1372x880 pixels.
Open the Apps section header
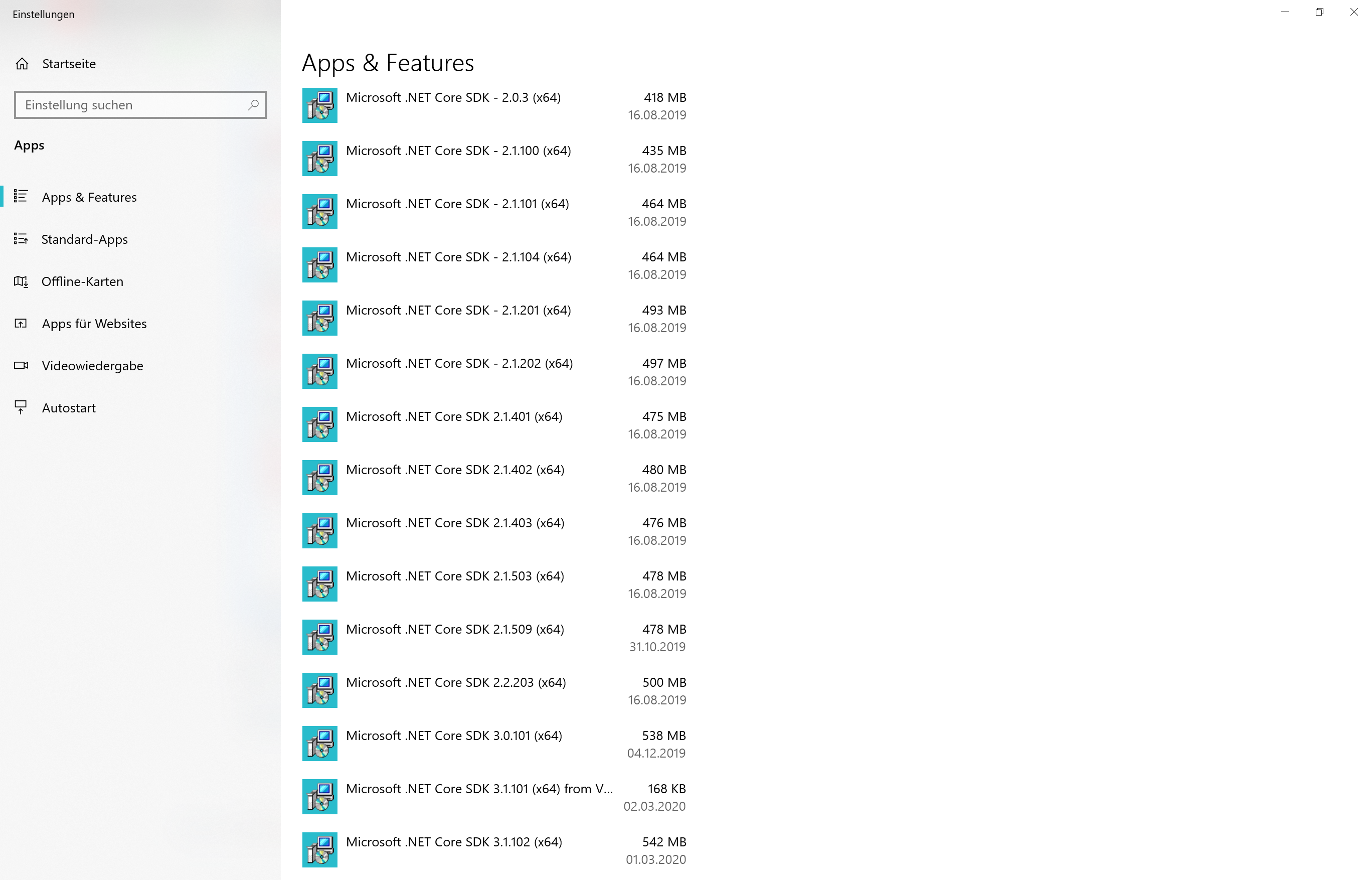pos(29,144)
